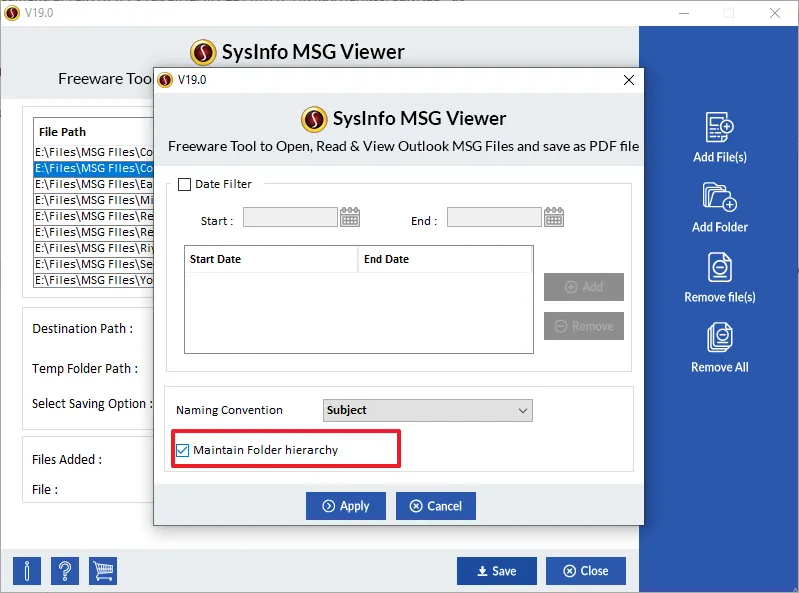Enable the Date Filter checkbox

click(184, 184)
